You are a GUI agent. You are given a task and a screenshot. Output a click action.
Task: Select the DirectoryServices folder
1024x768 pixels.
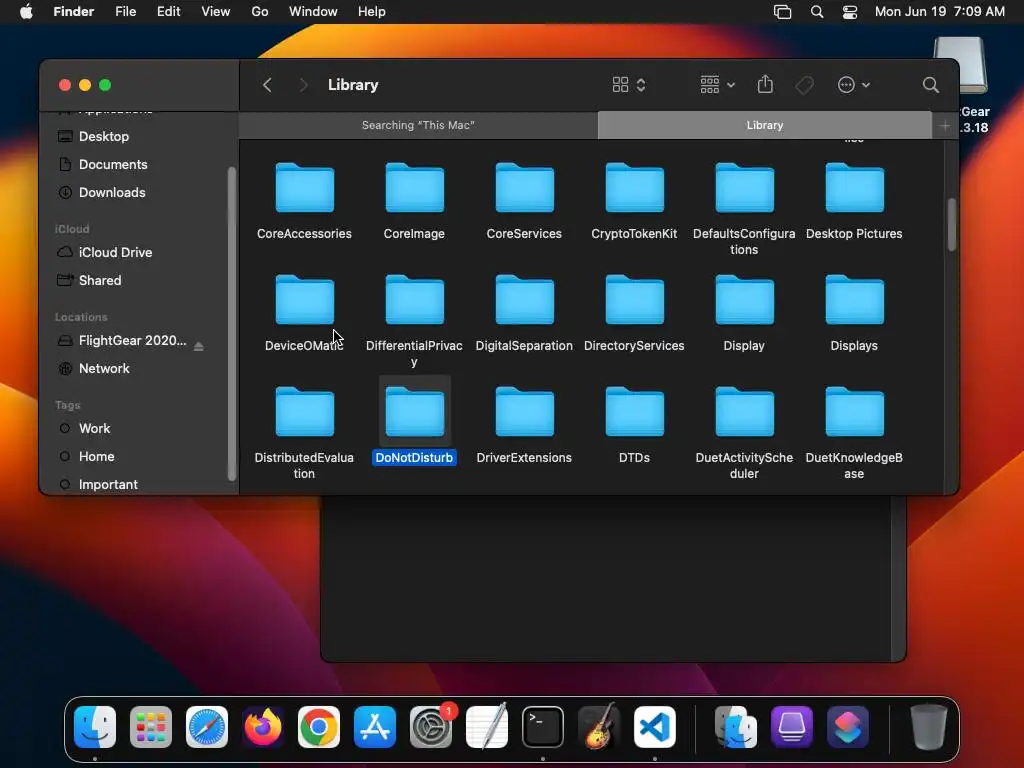click(x=634, y=300)
